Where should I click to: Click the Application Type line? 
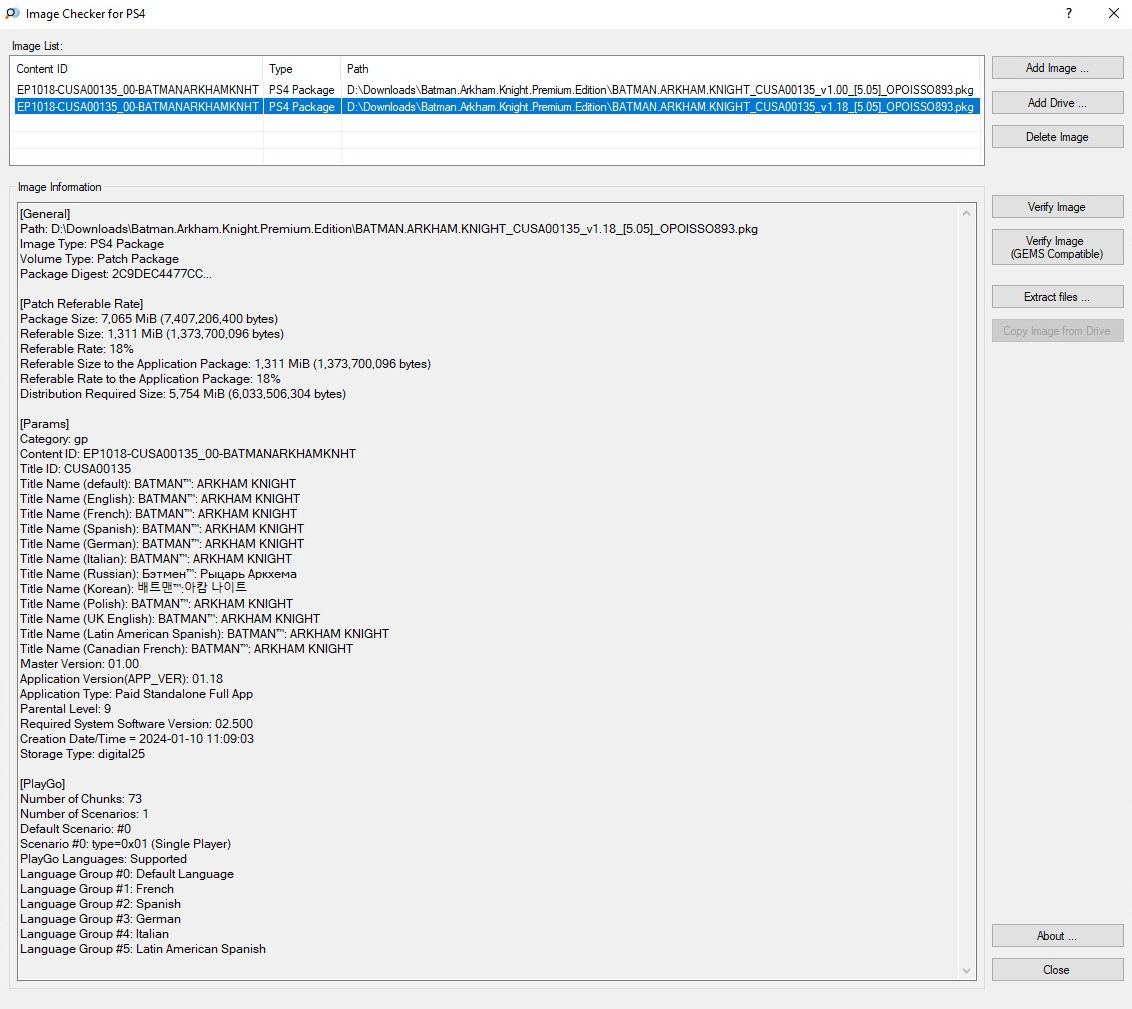[136, 694]
